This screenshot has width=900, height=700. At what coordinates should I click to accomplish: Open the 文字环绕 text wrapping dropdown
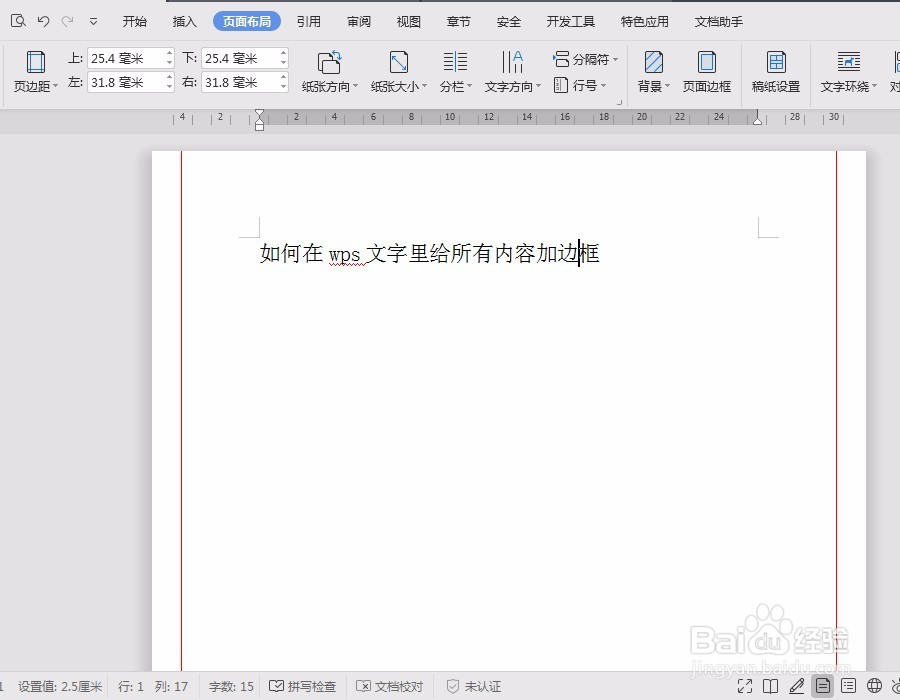(849, 71)
